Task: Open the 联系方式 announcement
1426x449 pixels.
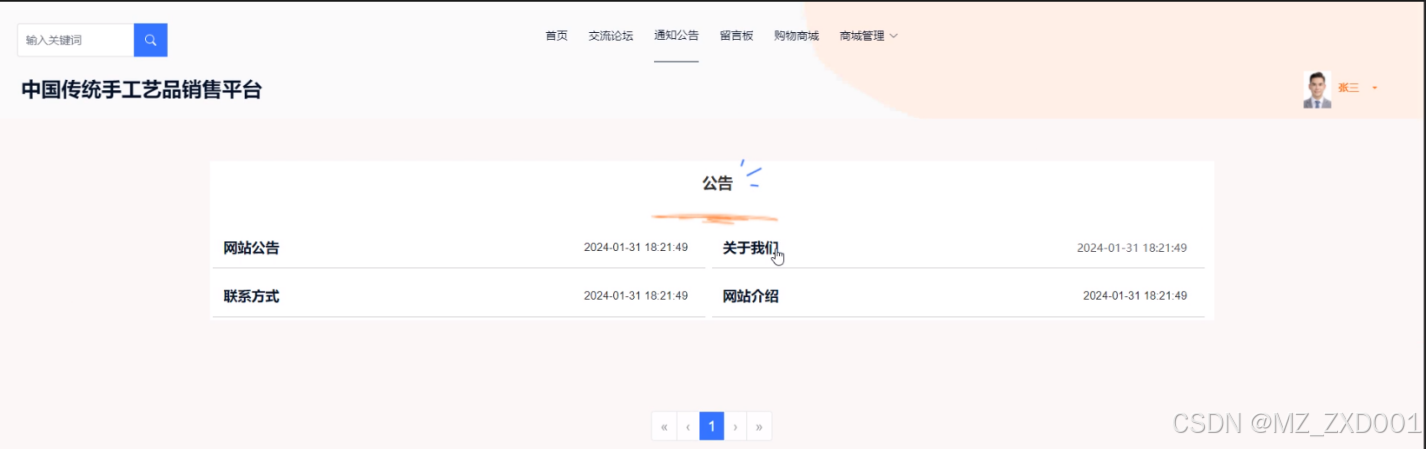Action: pos(251,297)
